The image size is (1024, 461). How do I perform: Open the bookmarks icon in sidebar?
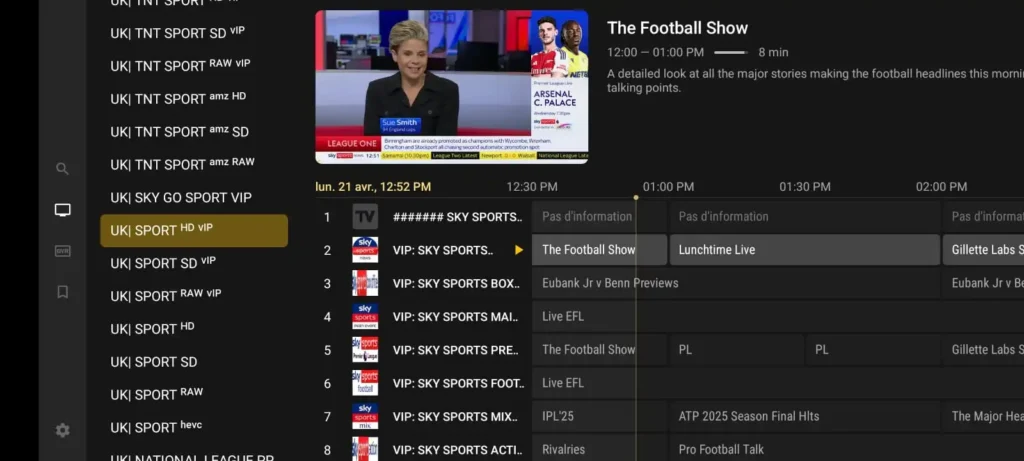pyautogui.click(x=63, y=292)
